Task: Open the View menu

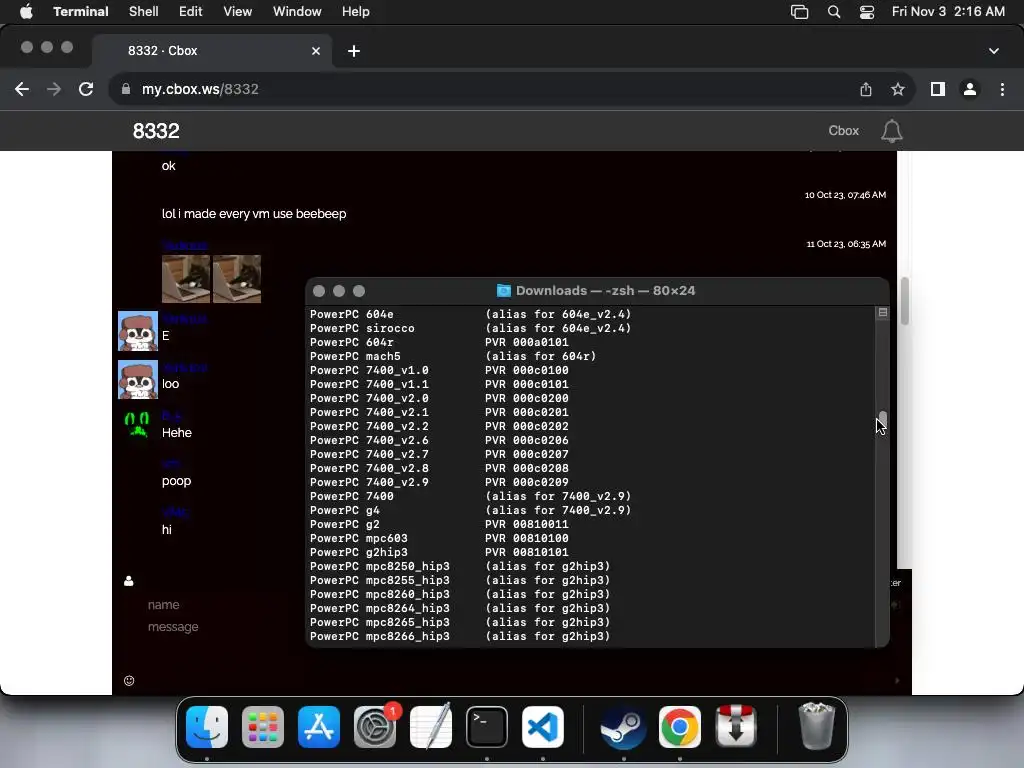Action: coord(237,12)
